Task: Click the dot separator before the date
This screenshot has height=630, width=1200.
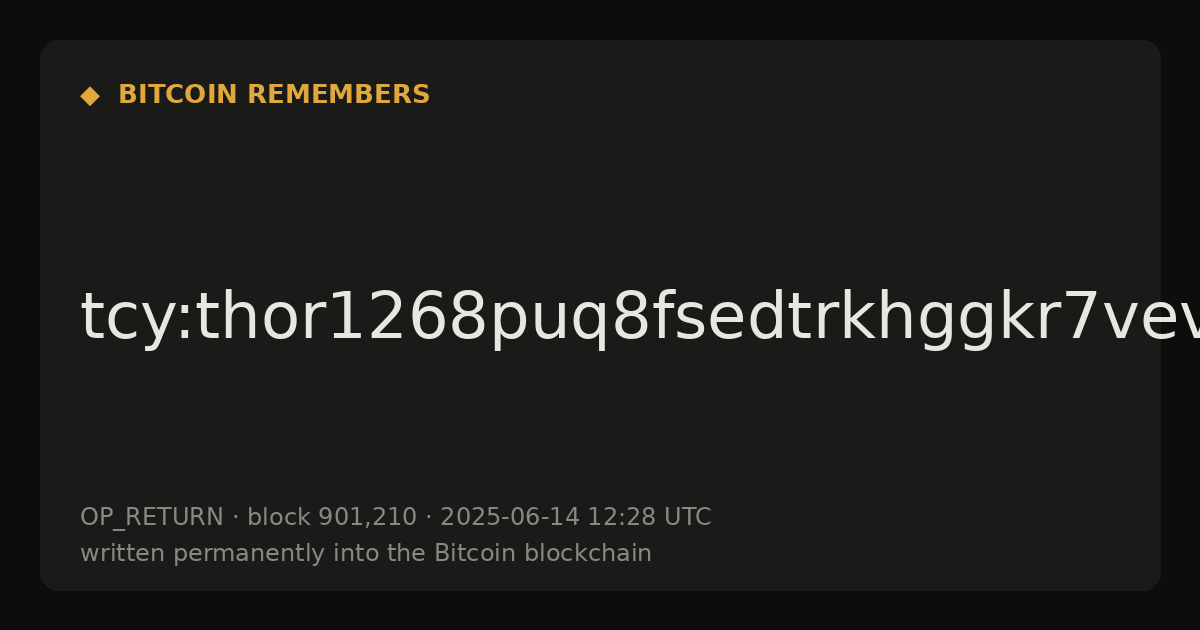Action: [428, 518]
